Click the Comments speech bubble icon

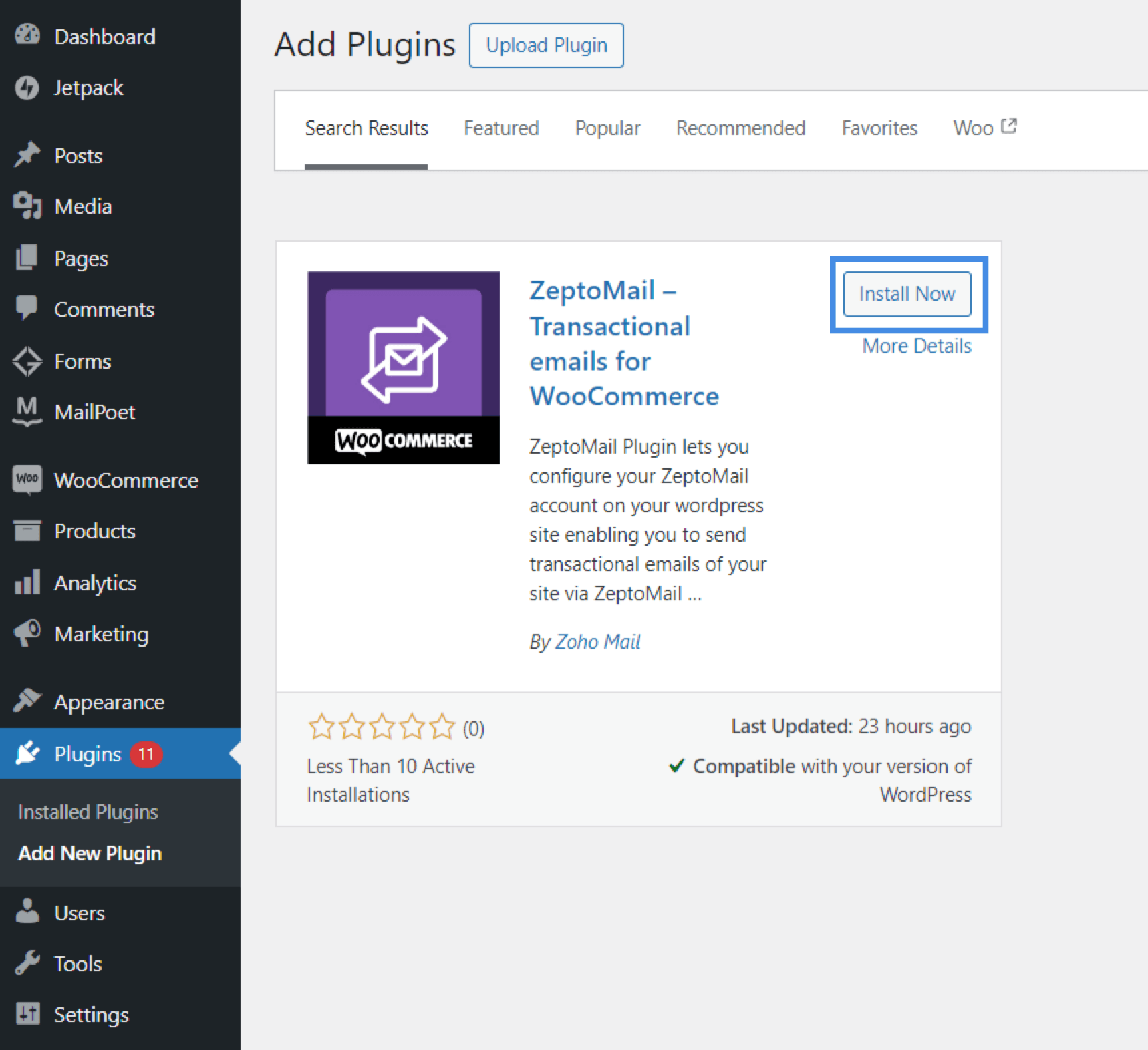[27, 308]
